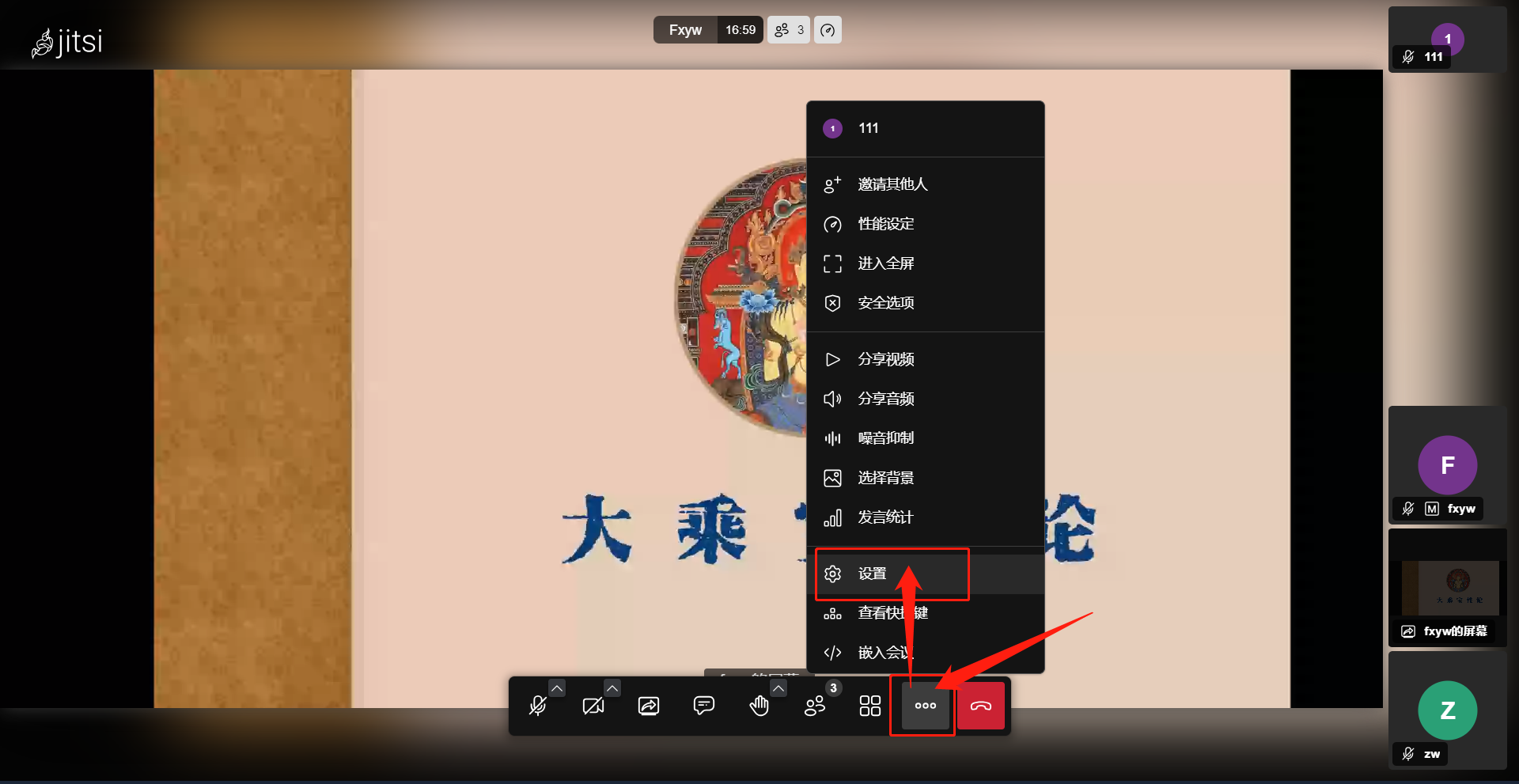Click participant count badge at top

[x=789, y=30]
